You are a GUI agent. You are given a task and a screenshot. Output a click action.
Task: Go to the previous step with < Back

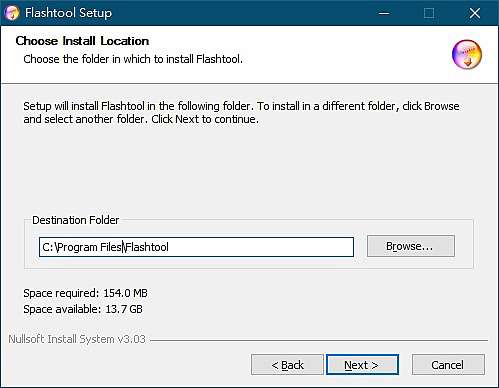[x=287, y=365]
